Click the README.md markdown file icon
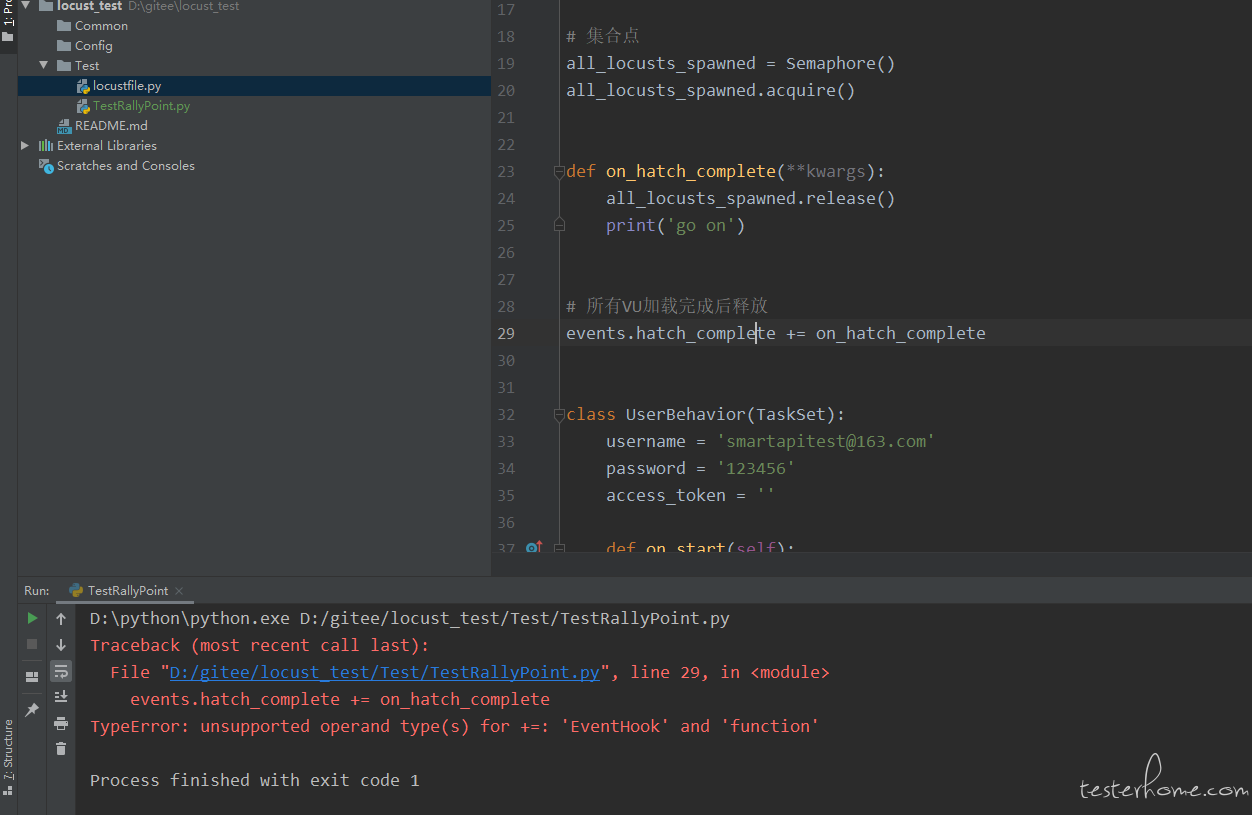This screenshot has width=1252, height=815. [65, 126]
